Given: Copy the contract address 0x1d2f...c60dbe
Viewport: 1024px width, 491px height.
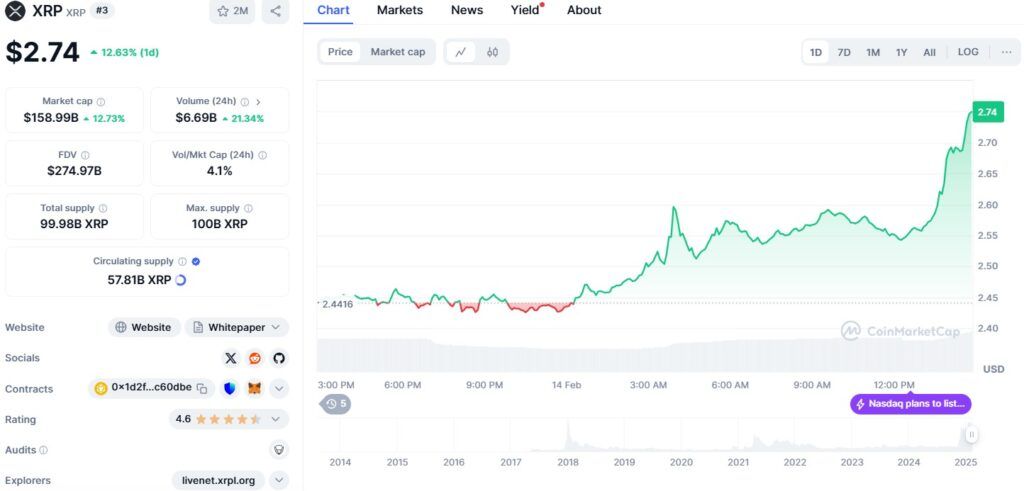Looking at the screenshot, I should pos(202,388).
